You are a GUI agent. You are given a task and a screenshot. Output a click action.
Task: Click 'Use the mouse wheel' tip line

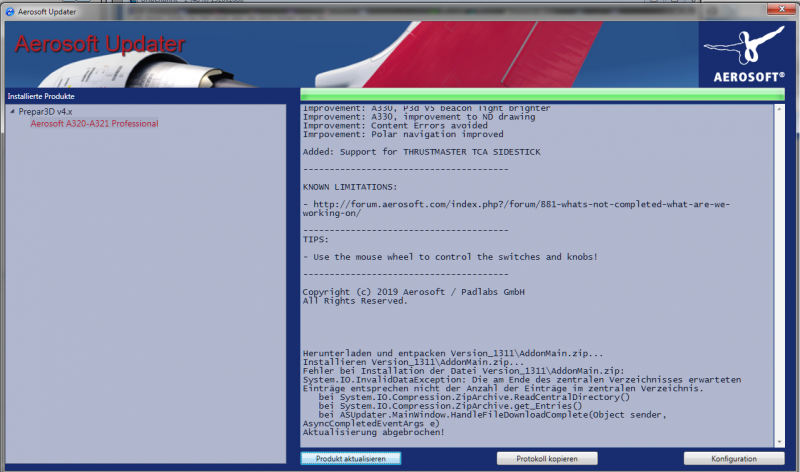click(450, 257)
